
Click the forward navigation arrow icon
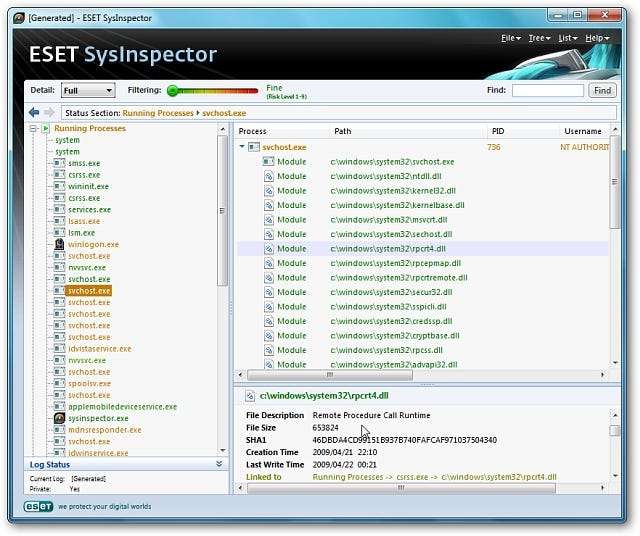49,112
